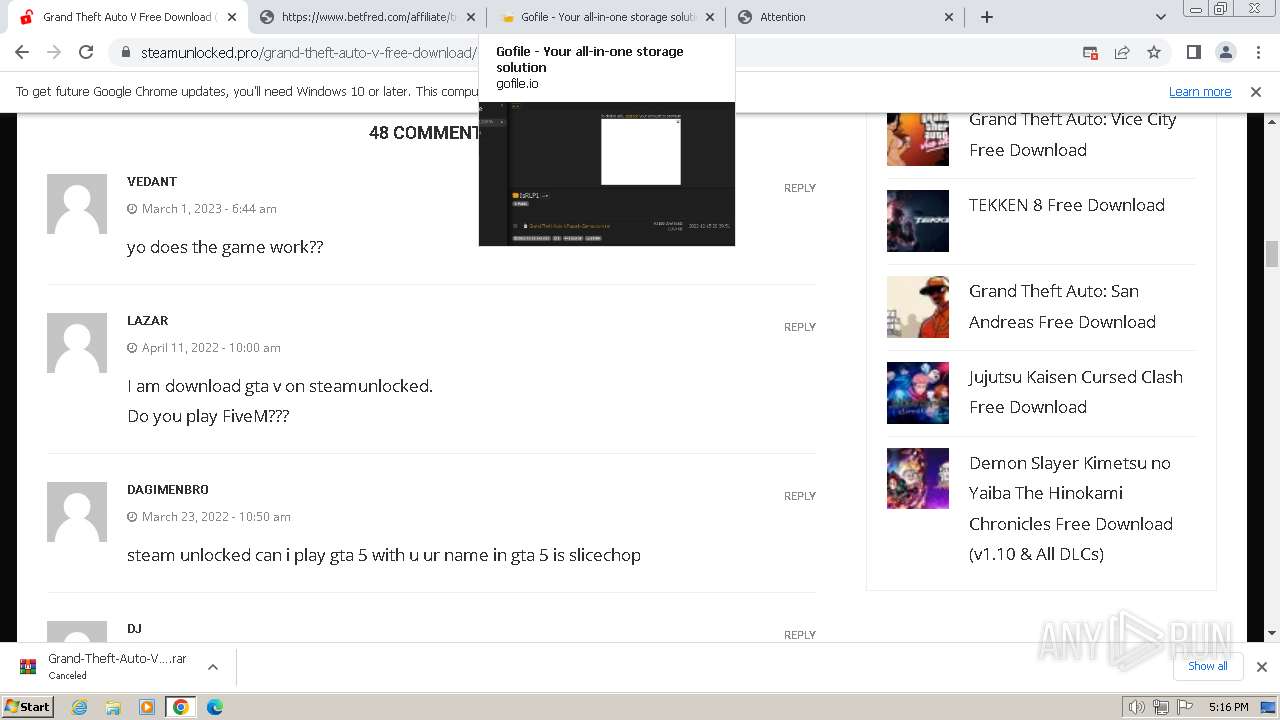Screen dimensions: 1280x720
Task: Open Grand Theft Auto: Vice City Free Download
Action: tap(1072, 134)
